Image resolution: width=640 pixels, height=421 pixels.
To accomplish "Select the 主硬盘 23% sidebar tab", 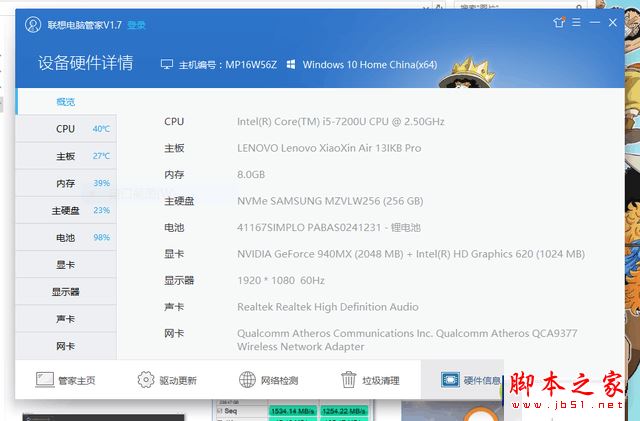I will (66, 210).
